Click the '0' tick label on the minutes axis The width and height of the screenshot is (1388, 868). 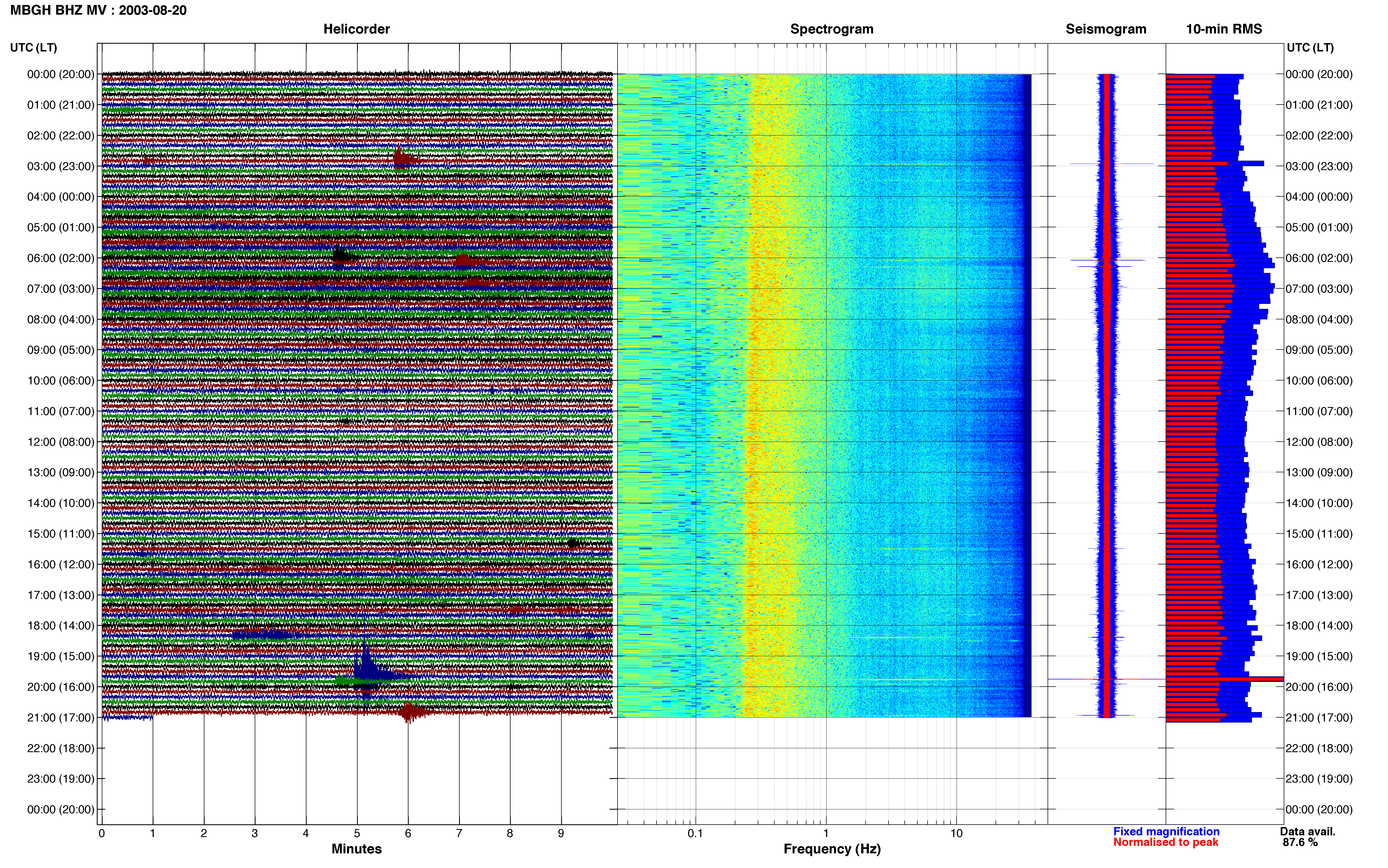[101, 833]
